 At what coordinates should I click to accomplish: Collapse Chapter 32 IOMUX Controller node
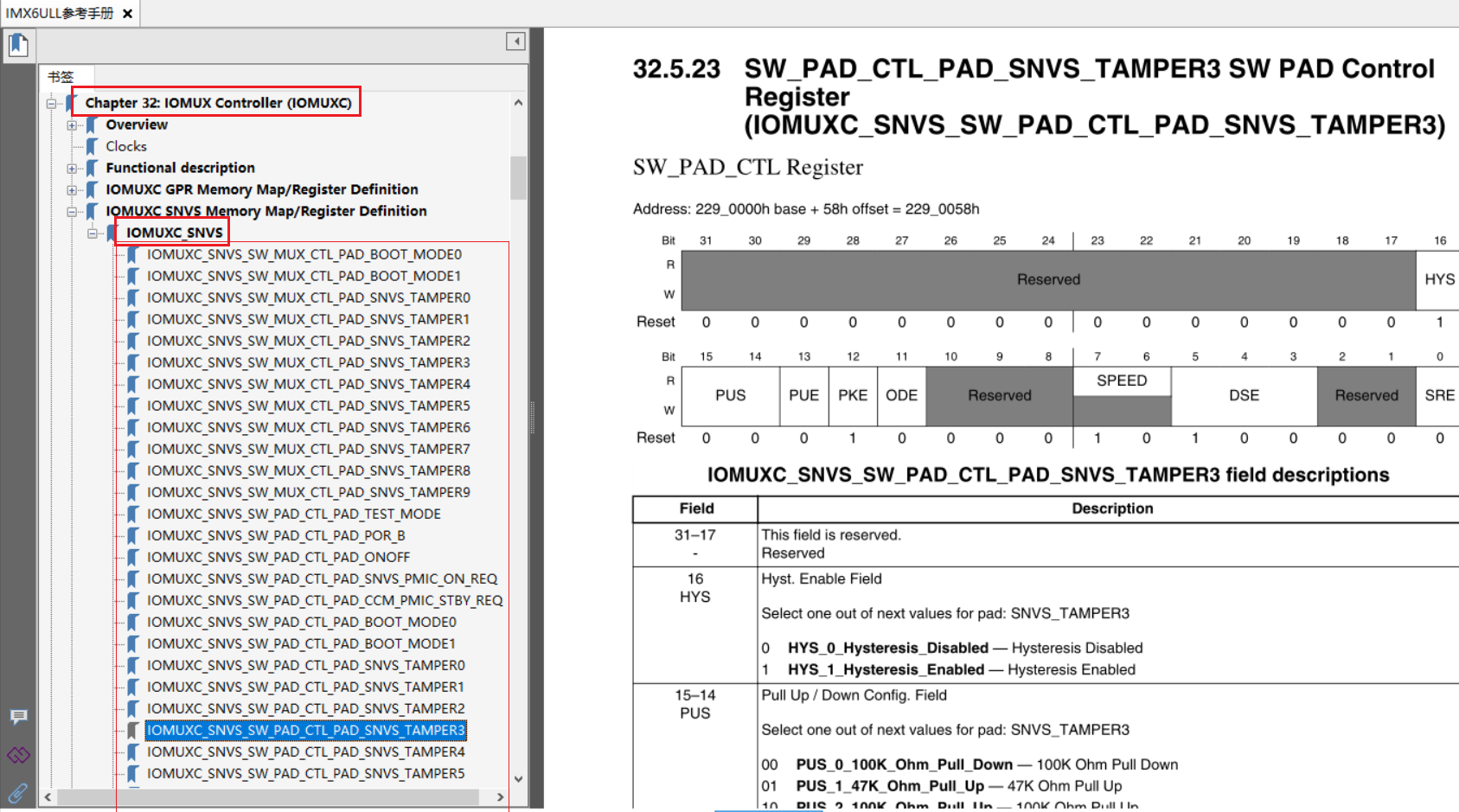(x=51, y=103)
